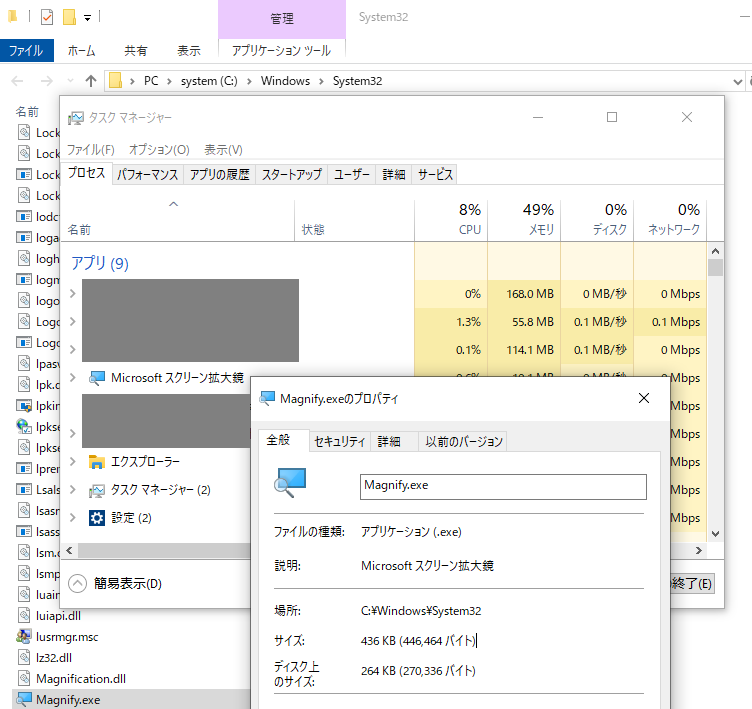752x709 pixels.
Task: Click the lusrmgr.msc file icon
Action: coord(24,636)
